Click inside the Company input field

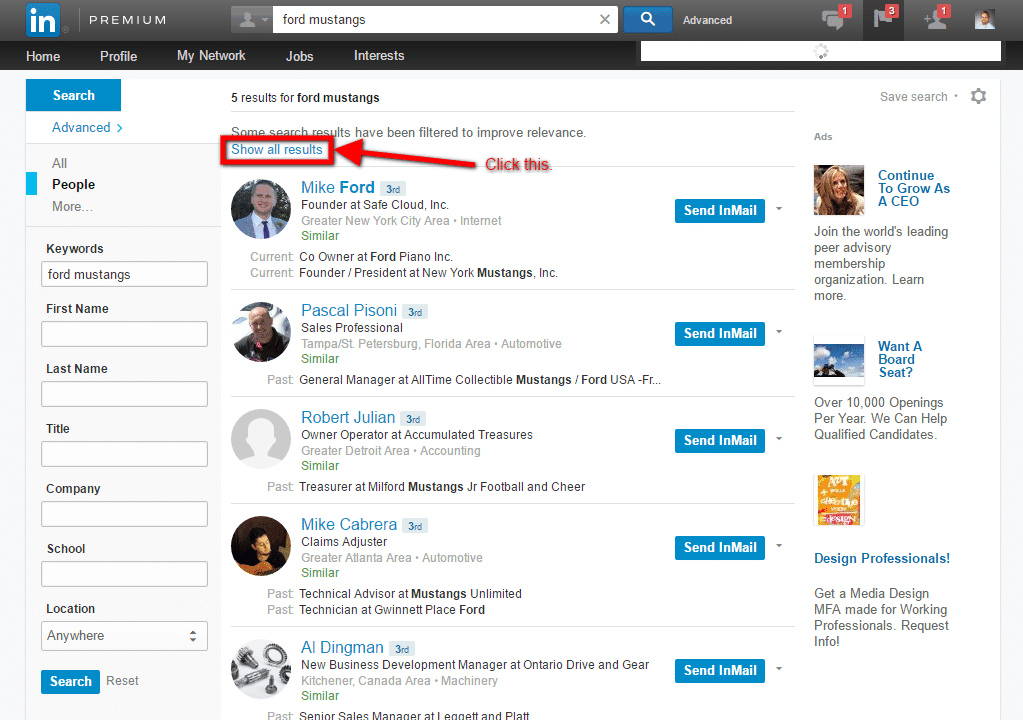click(x=124, y=514)
